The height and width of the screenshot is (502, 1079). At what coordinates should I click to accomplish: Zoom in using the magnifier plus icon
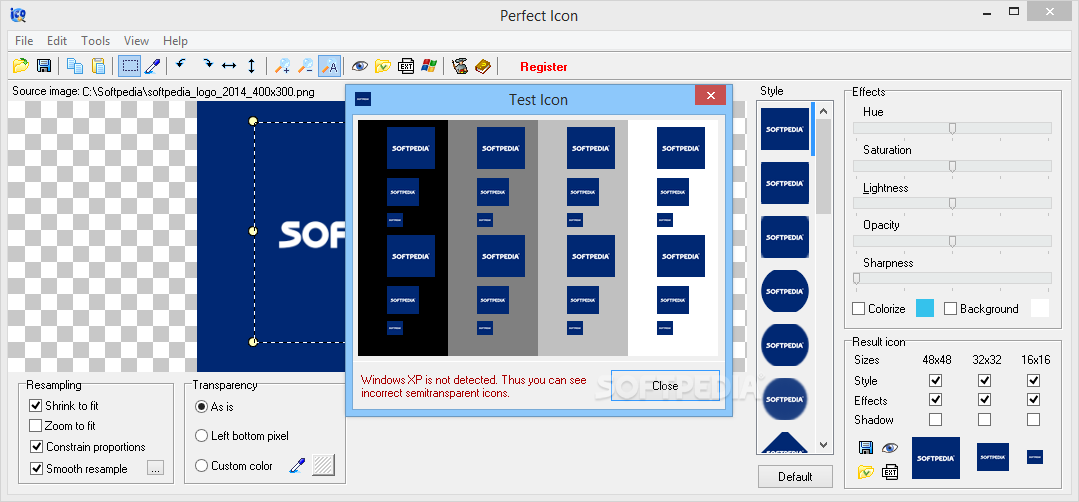pyautogui.click(x=282, y=66)
